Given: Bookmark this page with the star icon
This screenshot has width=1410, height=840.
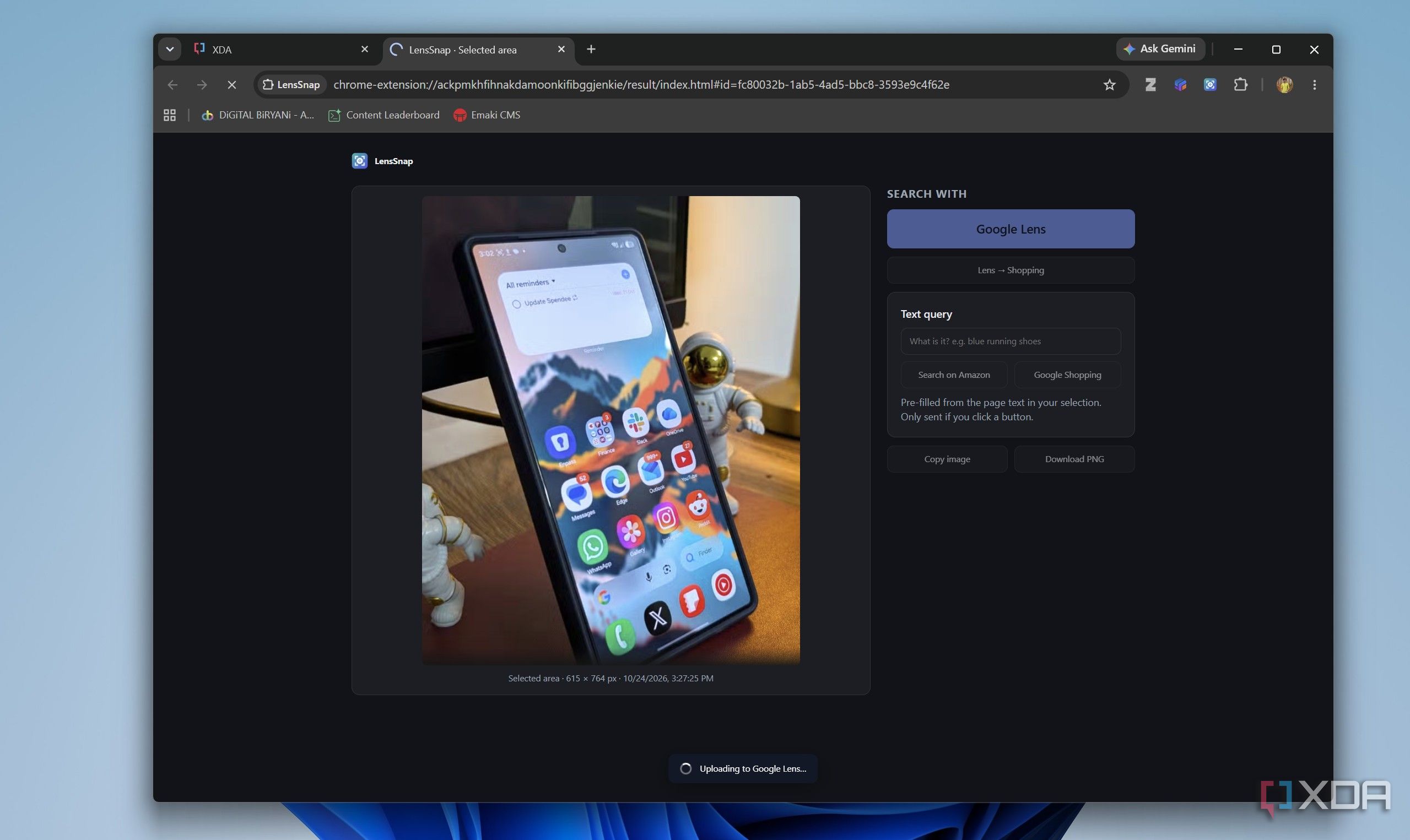Looking at the screenshot, I should click(x=1109, y=85).
